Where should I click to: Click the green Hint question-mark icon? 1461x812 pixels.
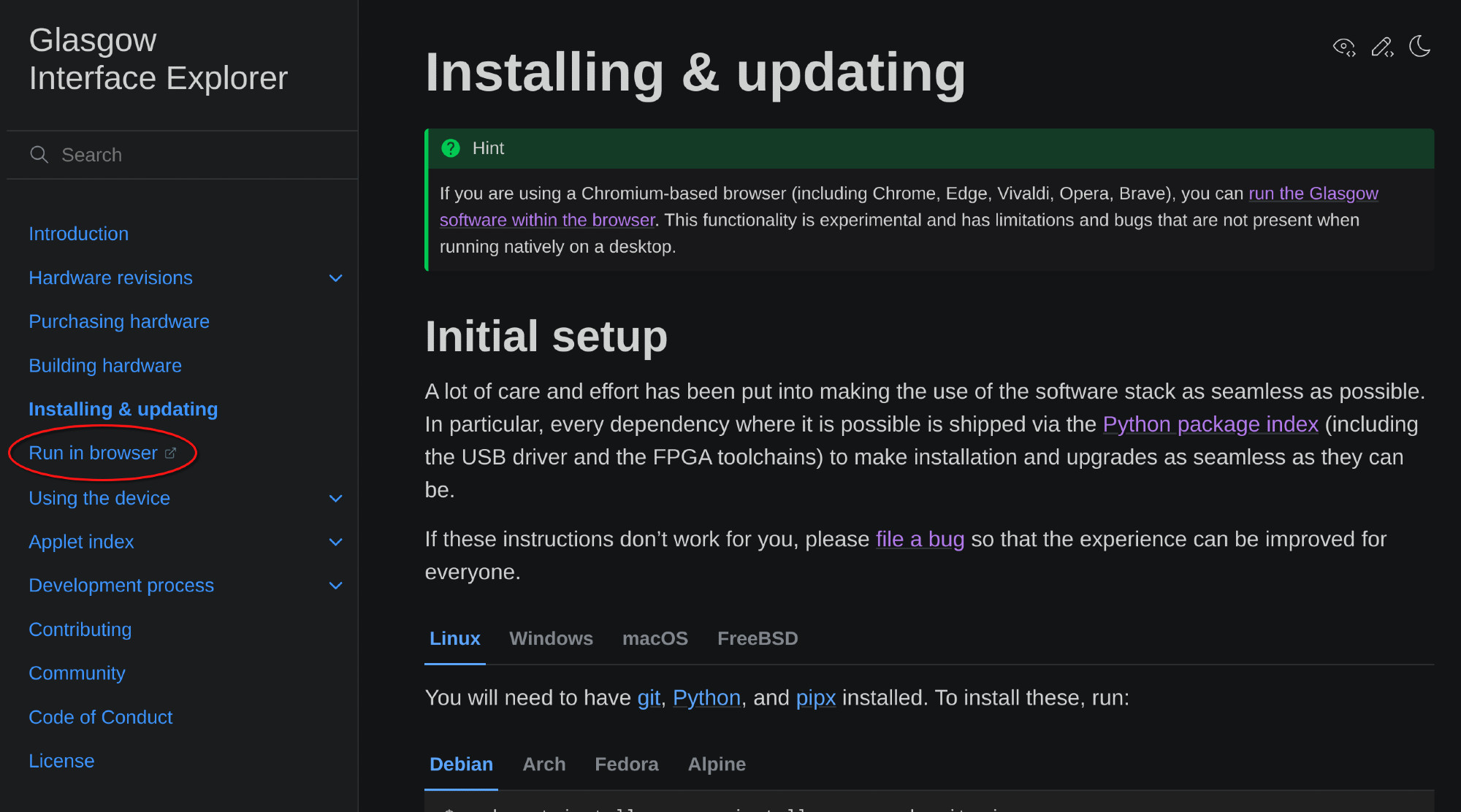(451, 148)
